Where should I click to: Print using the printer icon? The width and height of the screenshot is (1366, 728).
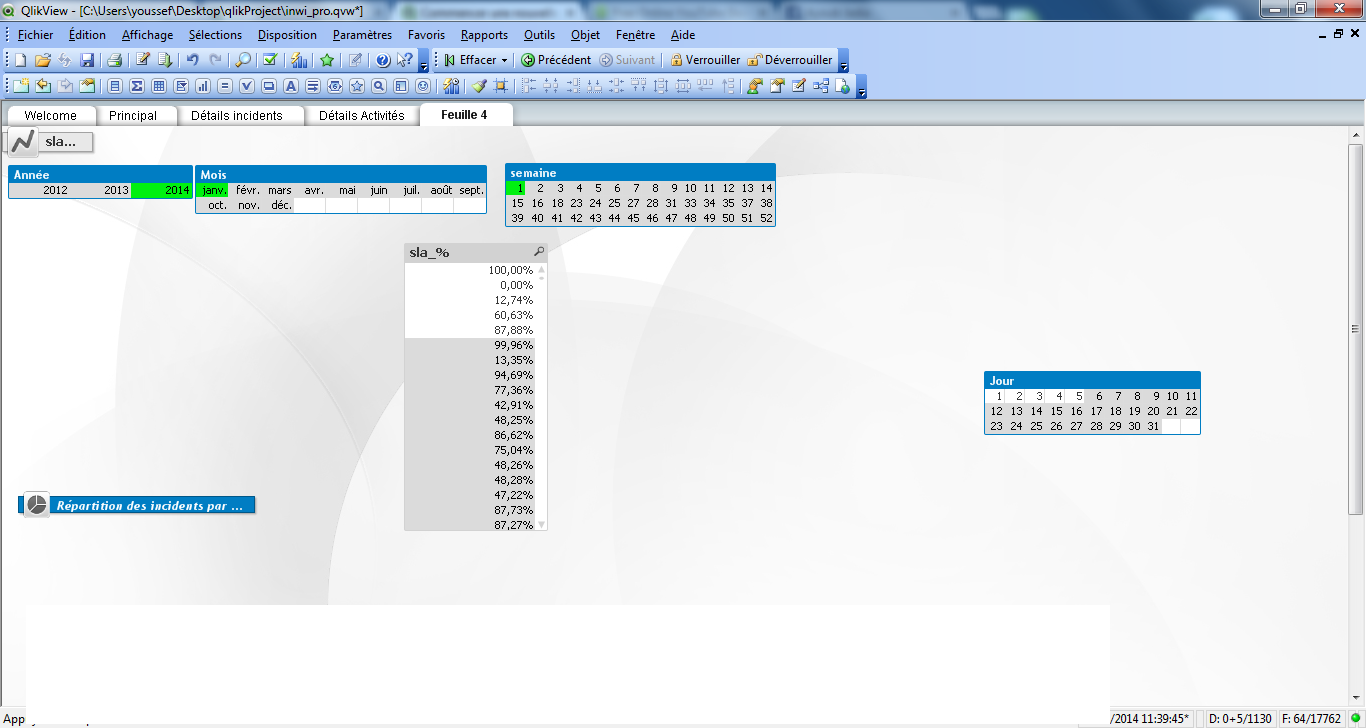pyautogui.click(x=114, y=60)
